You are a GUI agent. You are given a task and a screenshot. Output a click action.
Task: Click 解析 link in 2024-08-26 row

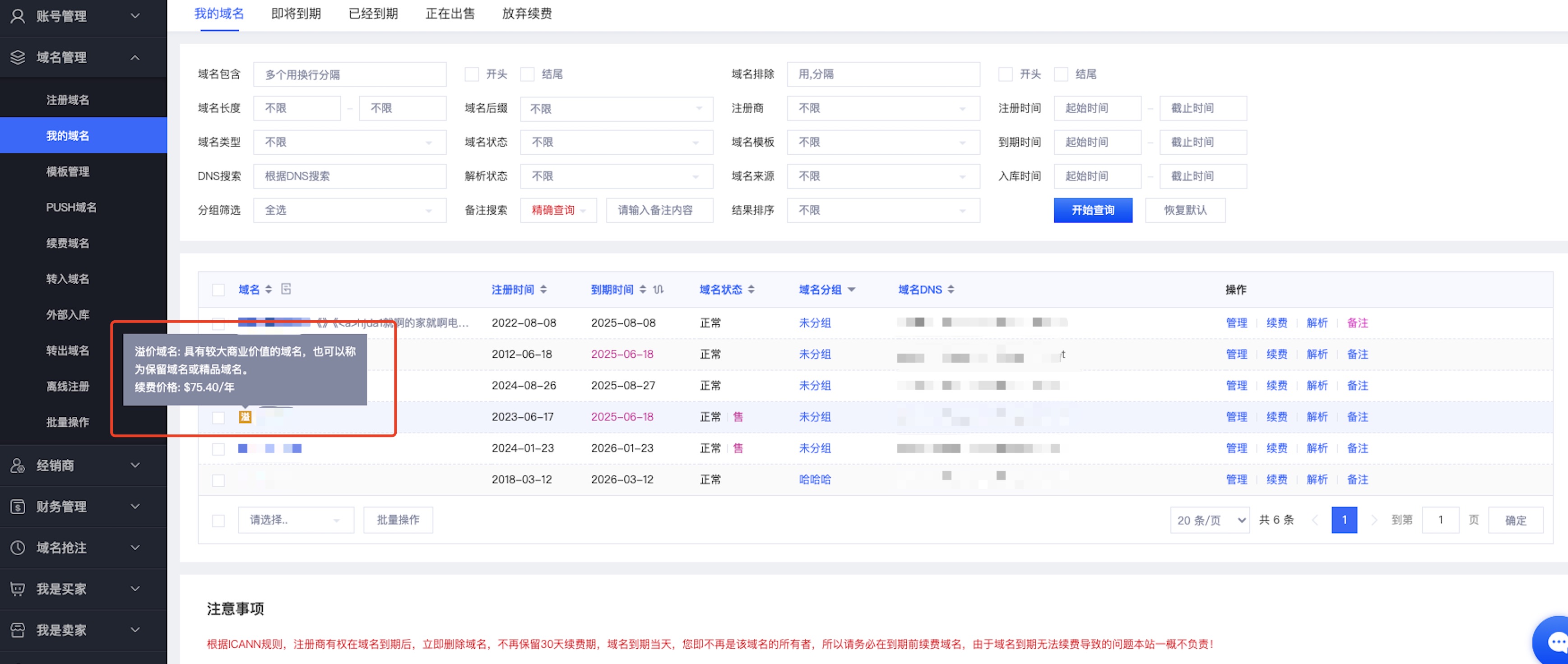point(1317,386)
